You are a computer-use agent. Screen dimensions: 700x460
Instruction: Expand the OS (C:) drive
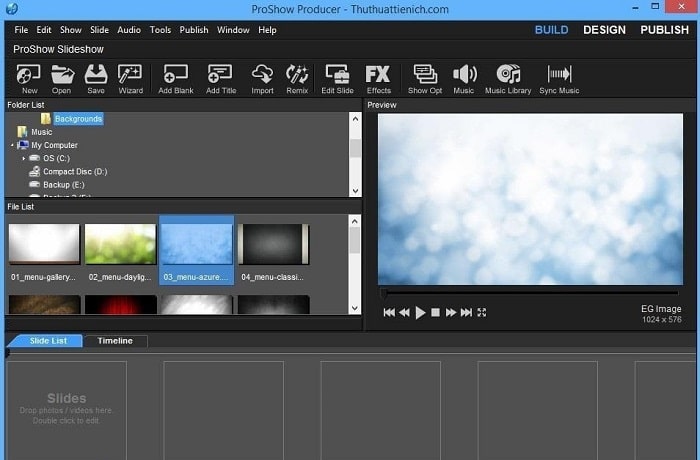pos(24,158)
